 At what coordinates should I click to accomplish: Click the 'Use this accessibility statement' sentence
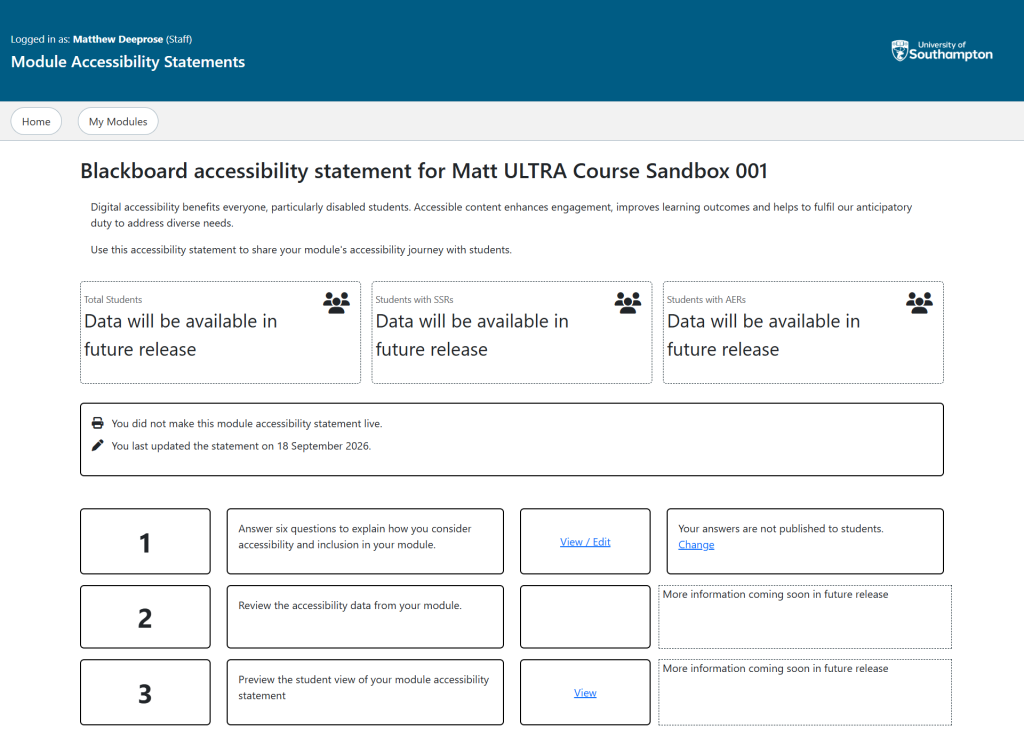pos(301,250)
